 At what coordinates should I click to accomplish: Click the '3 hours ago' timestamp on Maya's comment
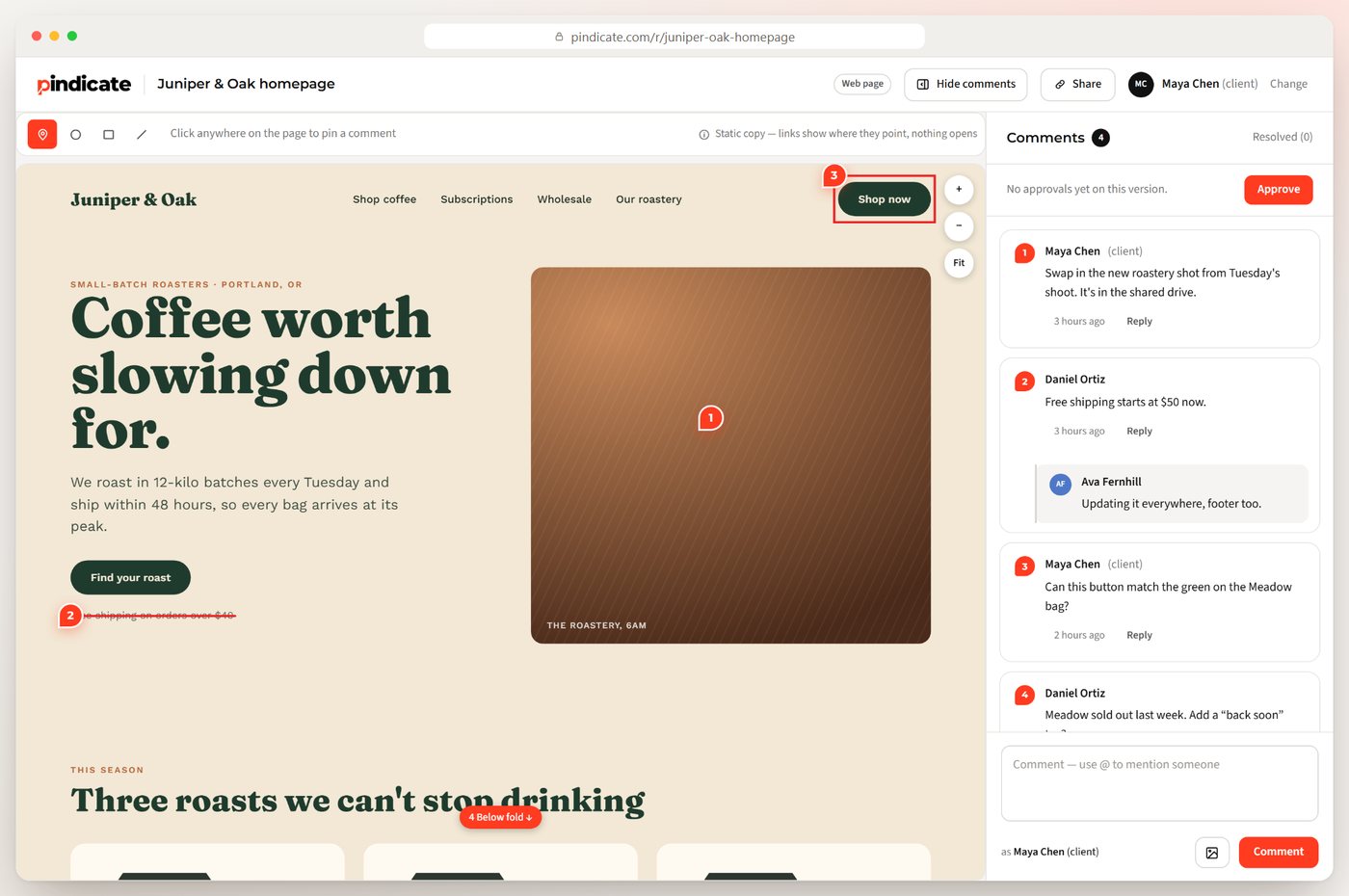(x=1079, y=322)
